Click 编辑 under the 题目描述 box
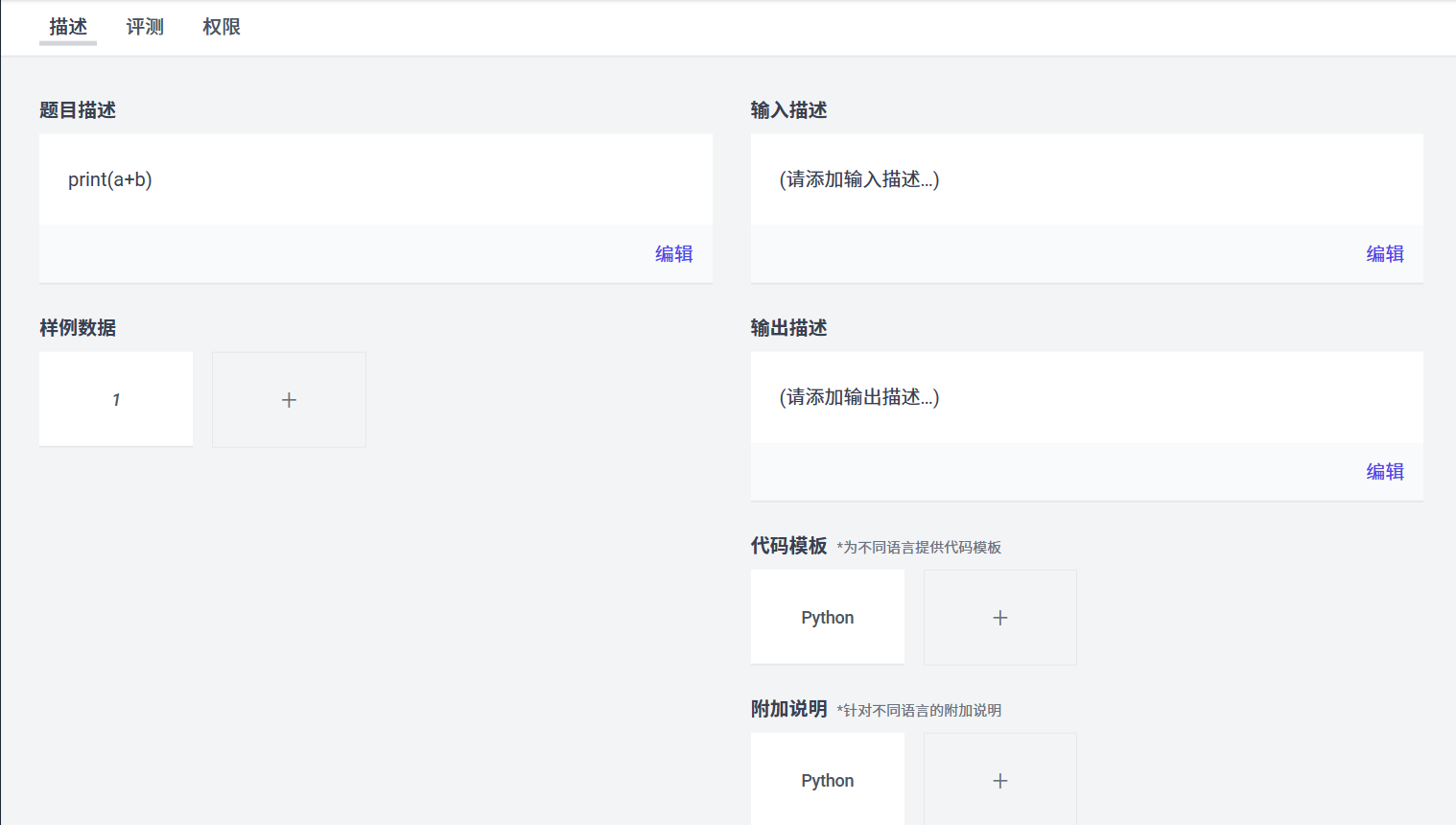 pyautogui.click(x=673, y=254)
